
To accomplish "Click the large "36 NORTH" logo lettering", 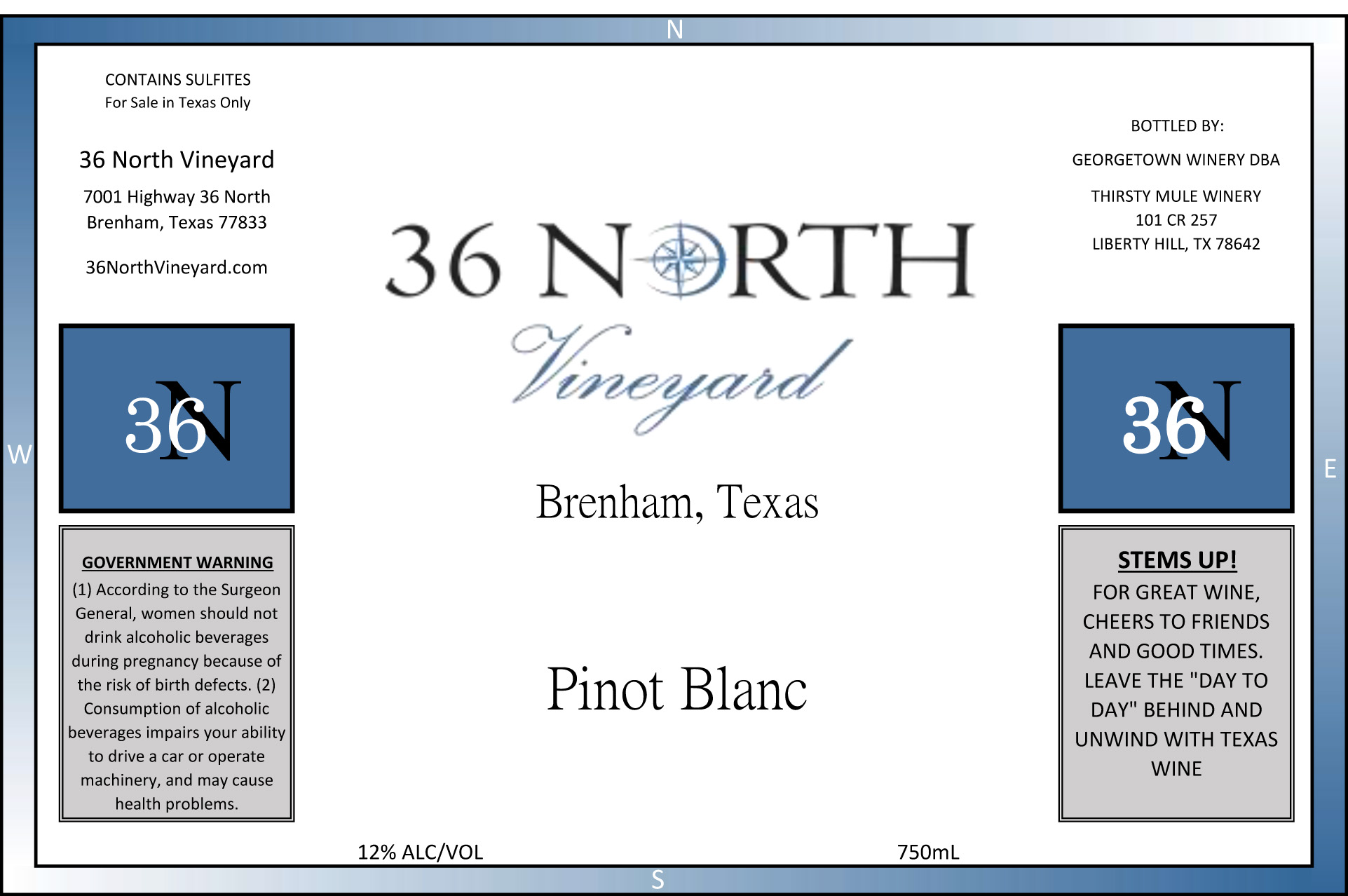I will [679, 260].
